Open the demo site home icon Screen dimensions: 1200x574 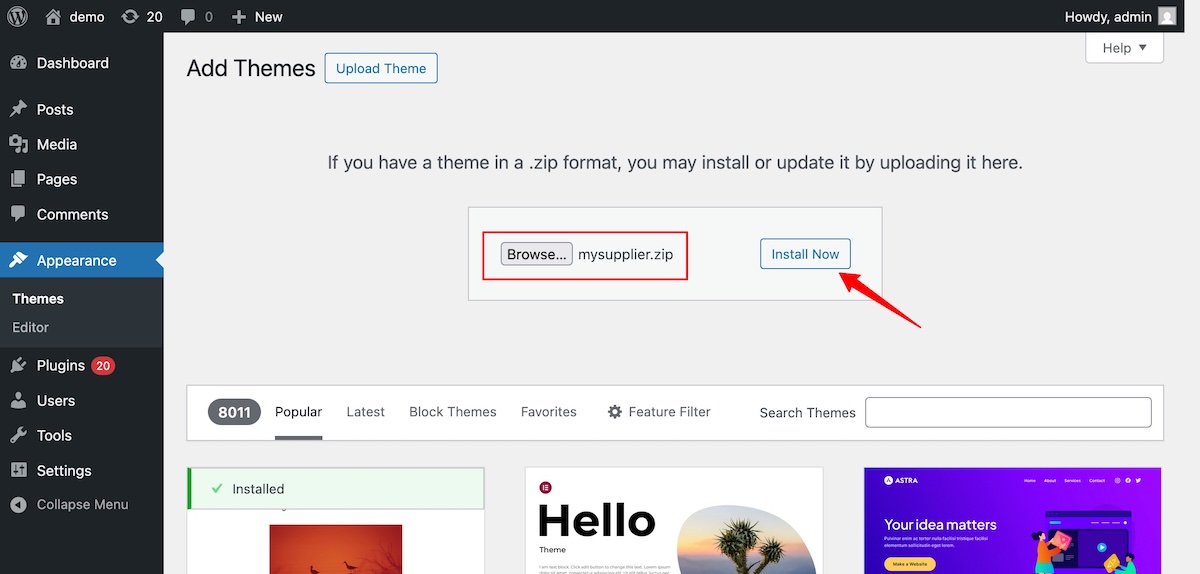(x=54, y=16)
